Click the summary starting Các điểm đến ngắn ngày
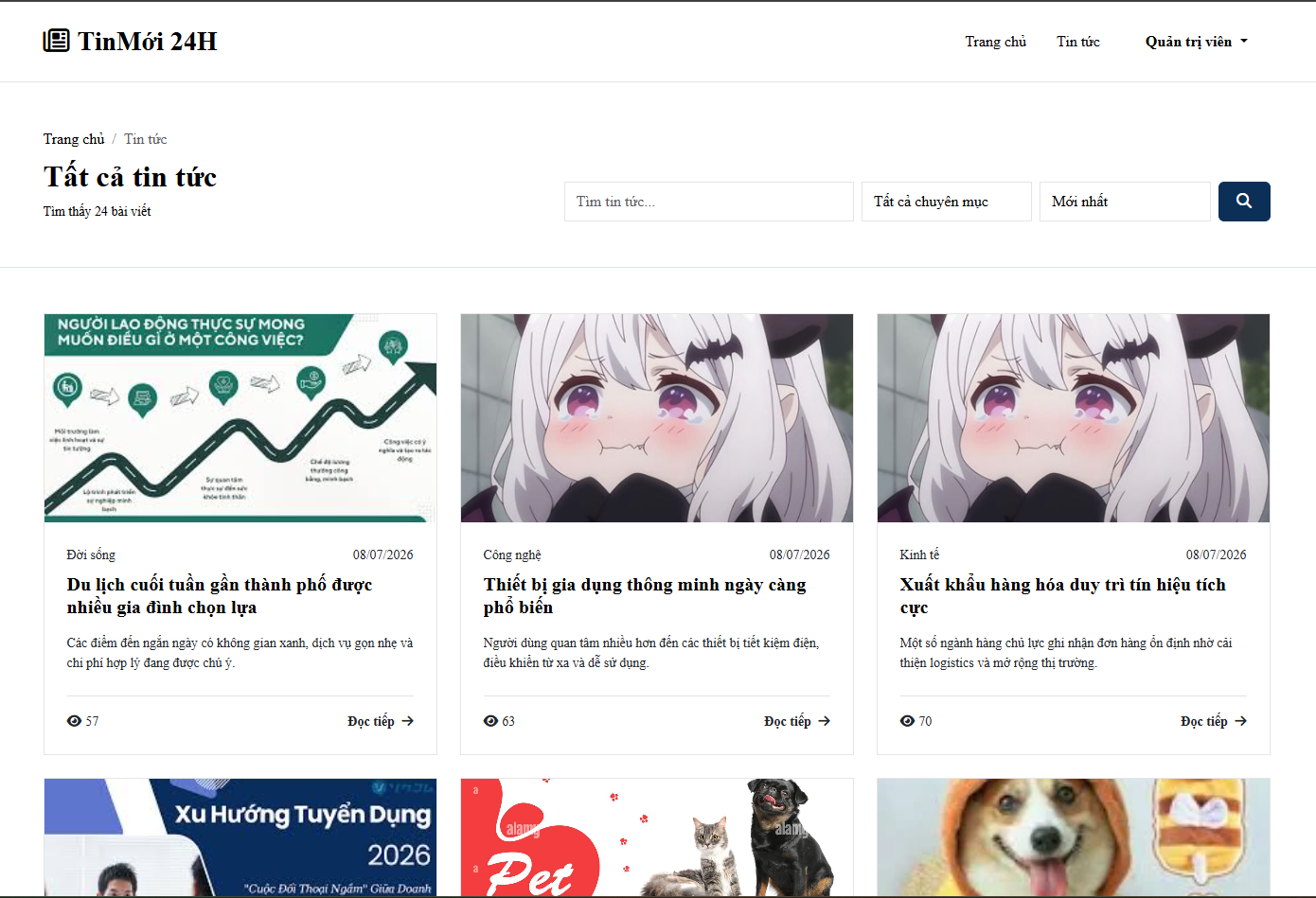The width and height of the screenshot is (1316, 898). pyautogui.click(x=240, y=653)
